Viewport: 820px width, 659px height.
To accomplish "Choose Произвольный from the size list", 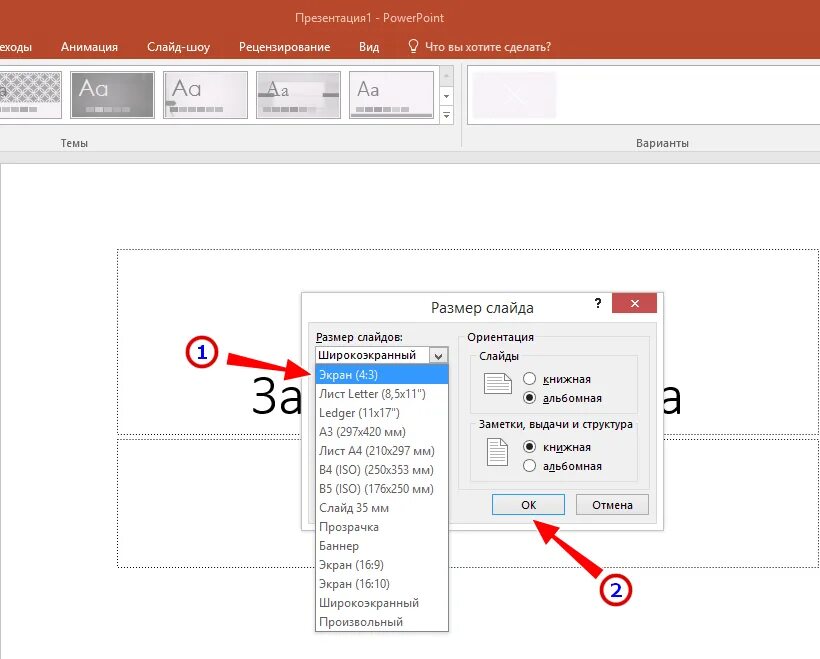I will [382, 622].
